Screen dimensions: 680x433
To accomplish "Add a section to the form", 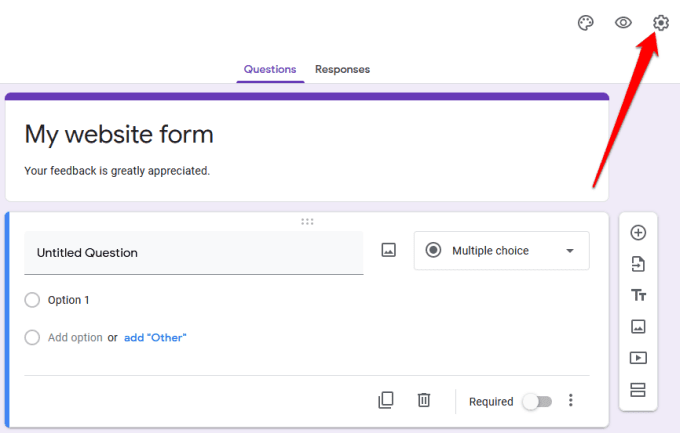I will click(638, 389).
